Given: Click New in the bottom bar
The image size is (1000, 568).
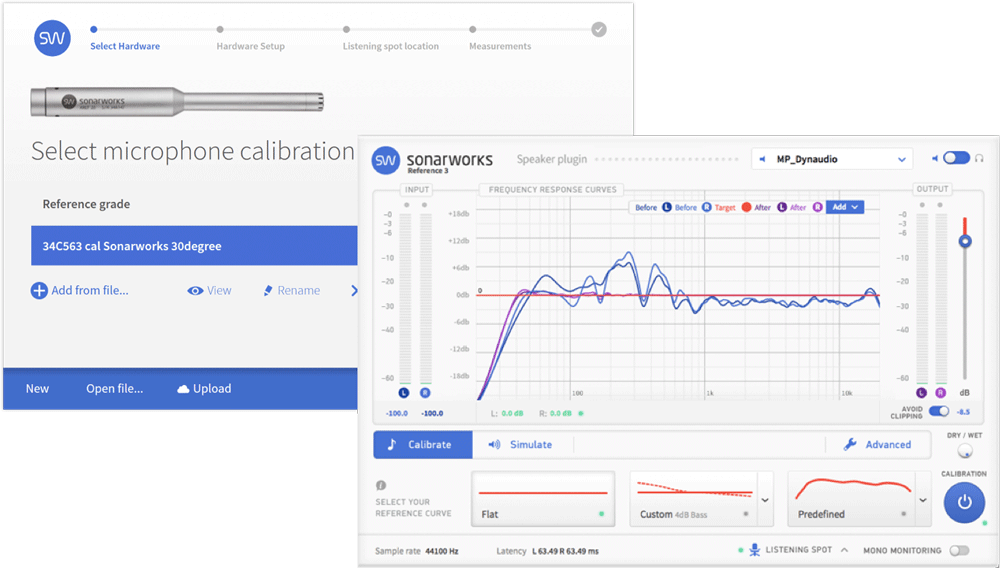Looking at the screenshot, I should click(x=37, y=388).
